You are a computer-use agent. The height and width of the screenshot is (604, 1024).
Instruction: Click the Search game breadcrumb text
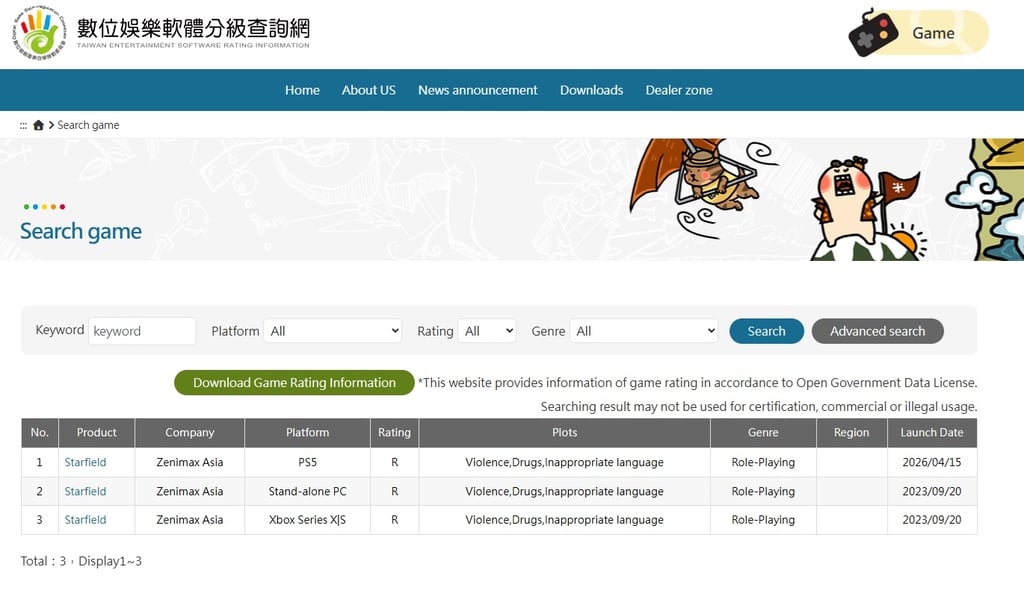pos(88,125)
